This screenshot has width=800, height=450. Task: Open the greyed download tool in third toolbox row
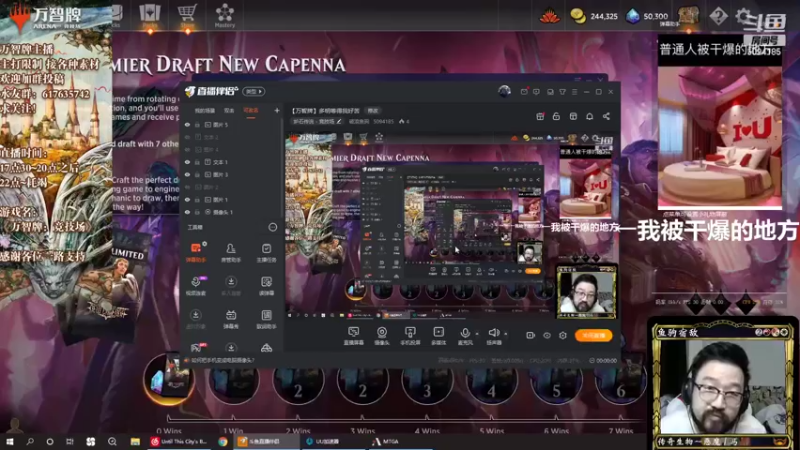(x=196, y=319)
